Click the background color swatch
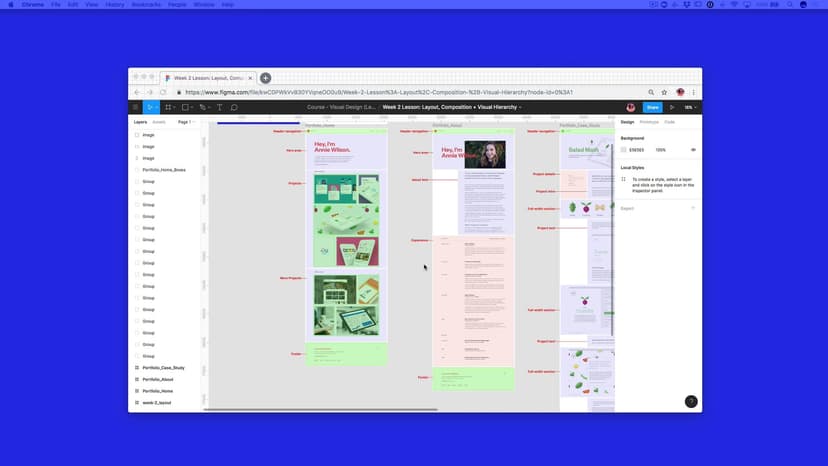 [x=624, y=149]
